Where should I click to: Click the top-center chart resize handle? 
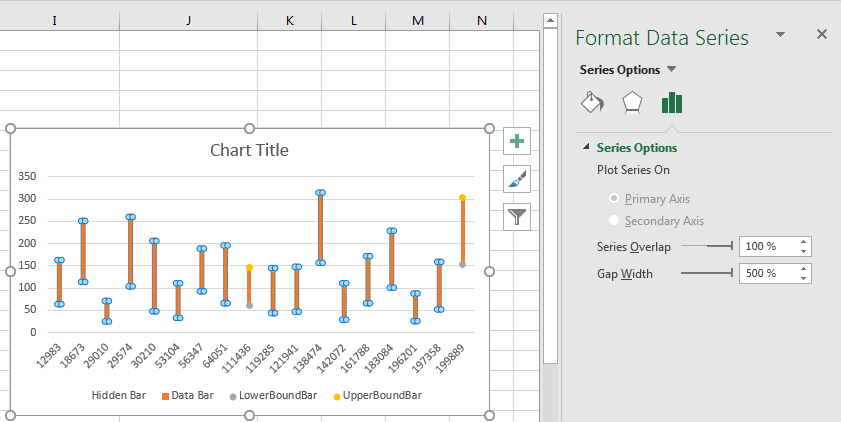[249, 128]
